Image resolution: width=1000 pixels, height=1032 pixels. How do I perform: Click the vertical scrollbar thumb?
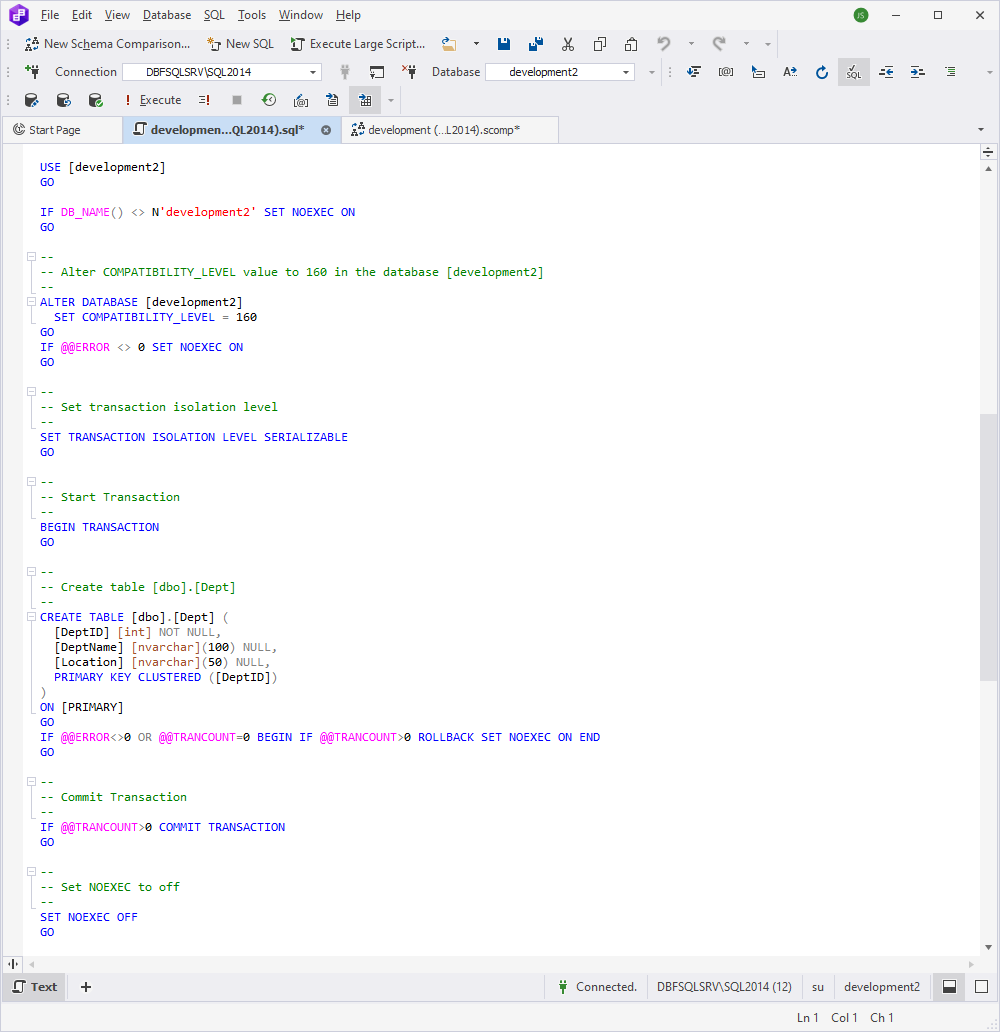pyautogui.click(x=988, y=548)
